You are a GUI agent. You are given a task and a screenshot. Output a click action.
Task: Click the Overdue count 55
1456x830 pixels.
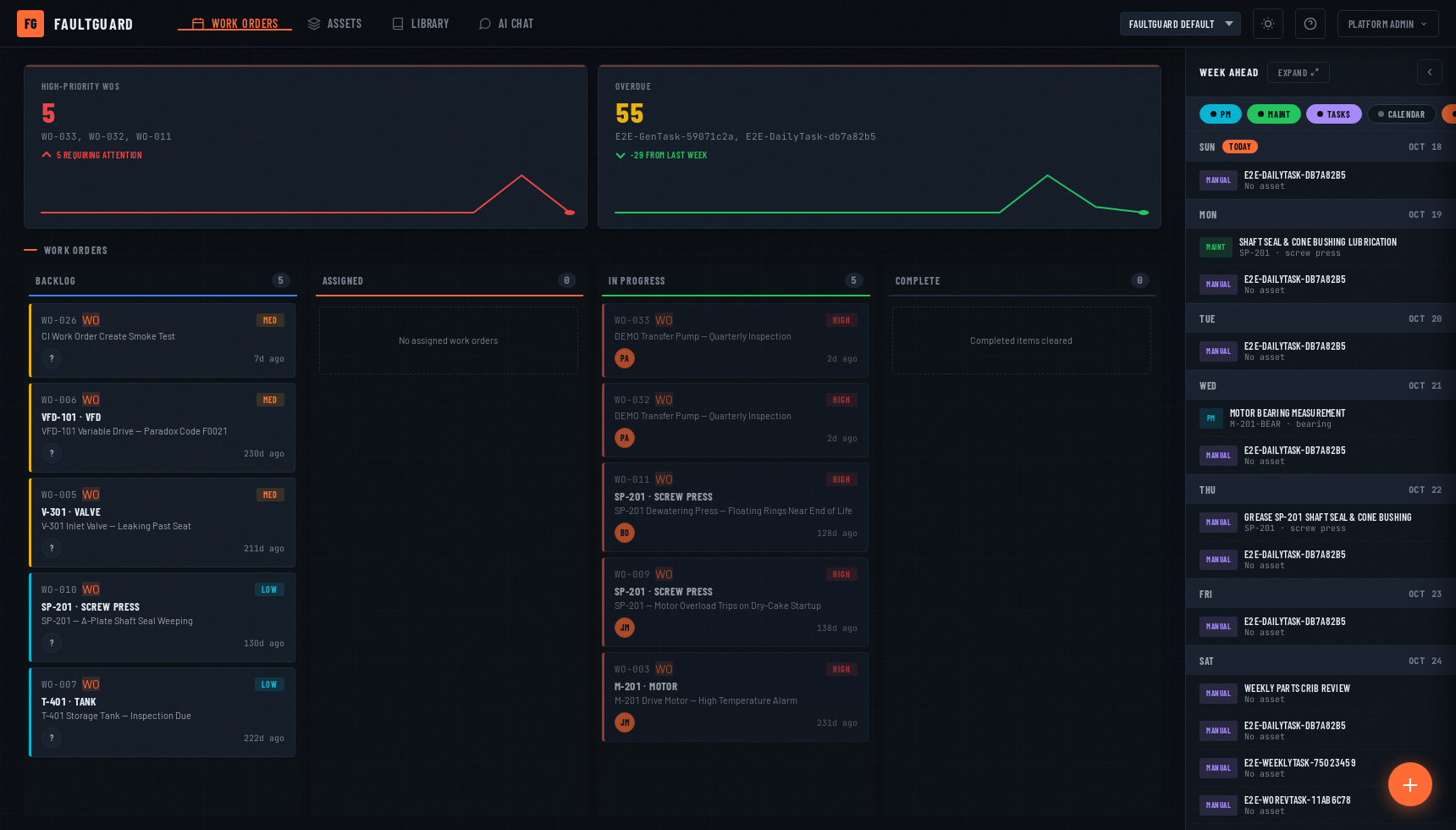pos(630,113)
